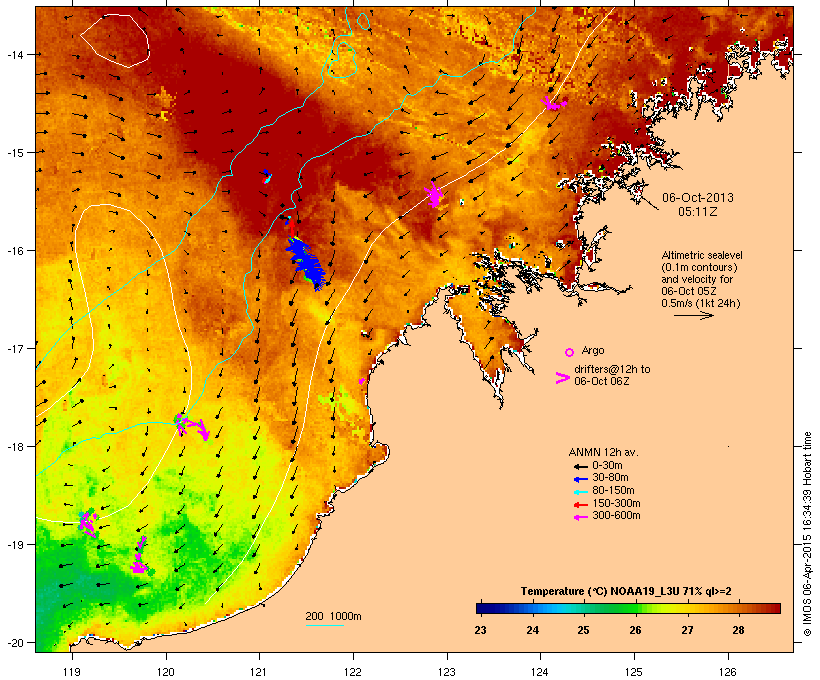The height and width of the screenshot is (680, 820).
Task: Click the longitude axis label '119'
Action: coord(72,672)
